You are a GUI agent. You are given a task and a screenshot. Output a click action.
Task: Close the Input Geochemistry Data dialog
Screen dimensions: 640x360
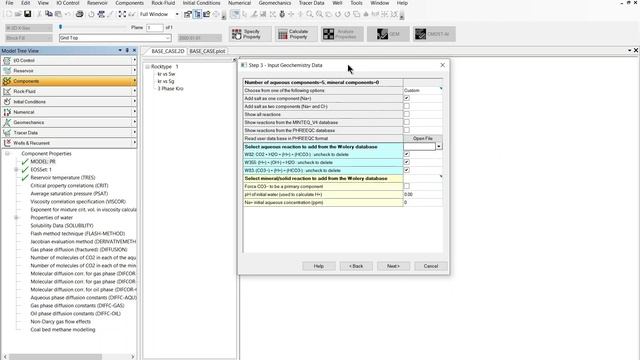[442, 65]
